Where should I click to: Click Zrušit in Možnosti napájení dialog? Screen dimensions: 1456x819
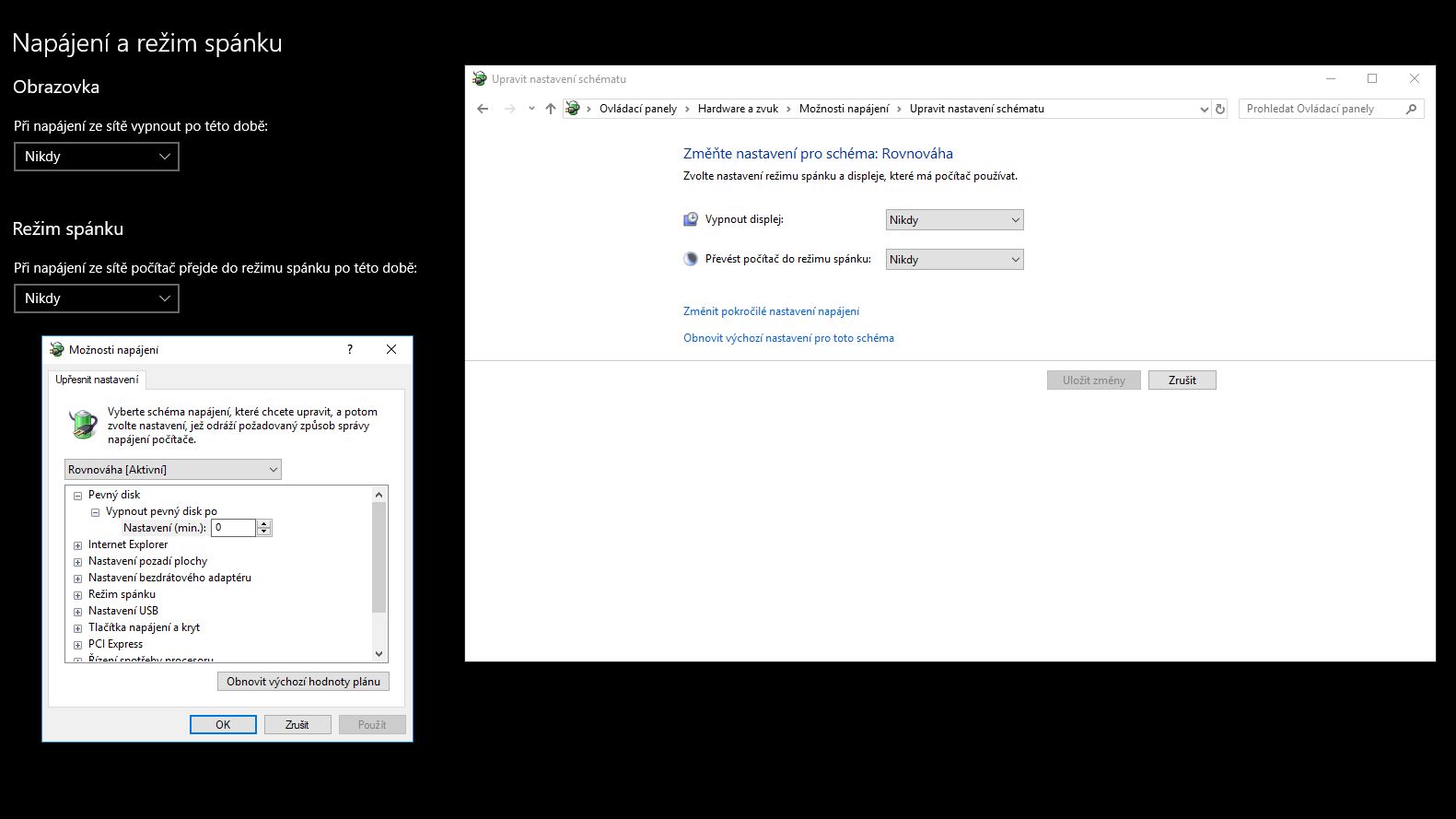point(297,725)
